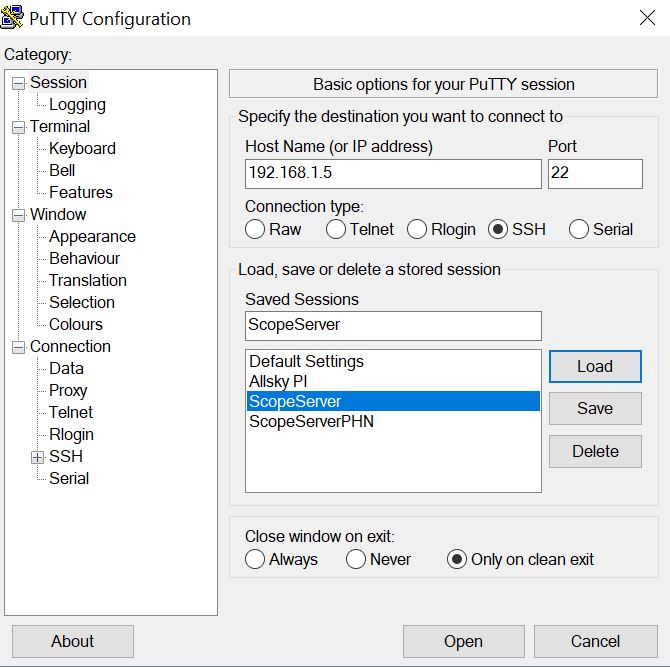Open the Rlogin category in tree

71,435
